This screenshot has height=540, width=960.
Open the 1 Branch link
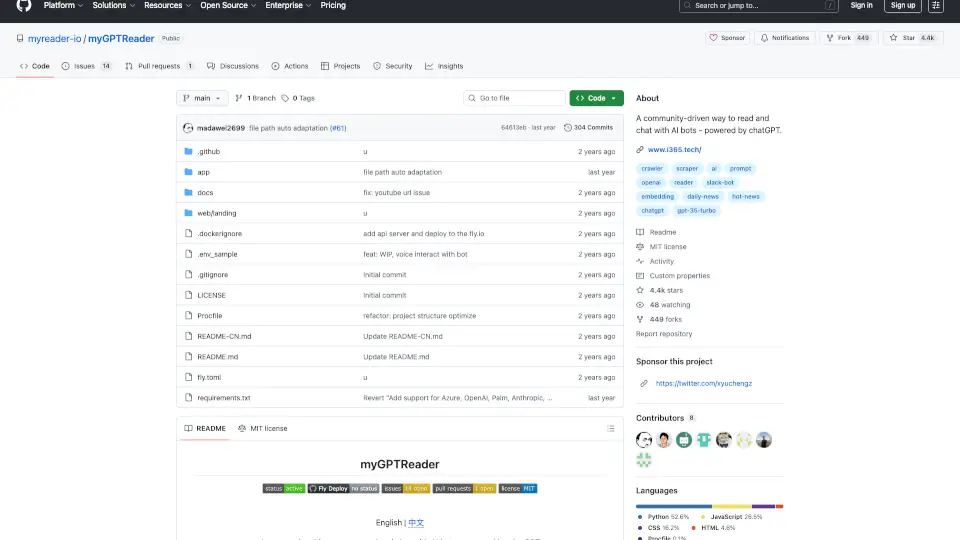pyautogui.click(x=255, y=98)
